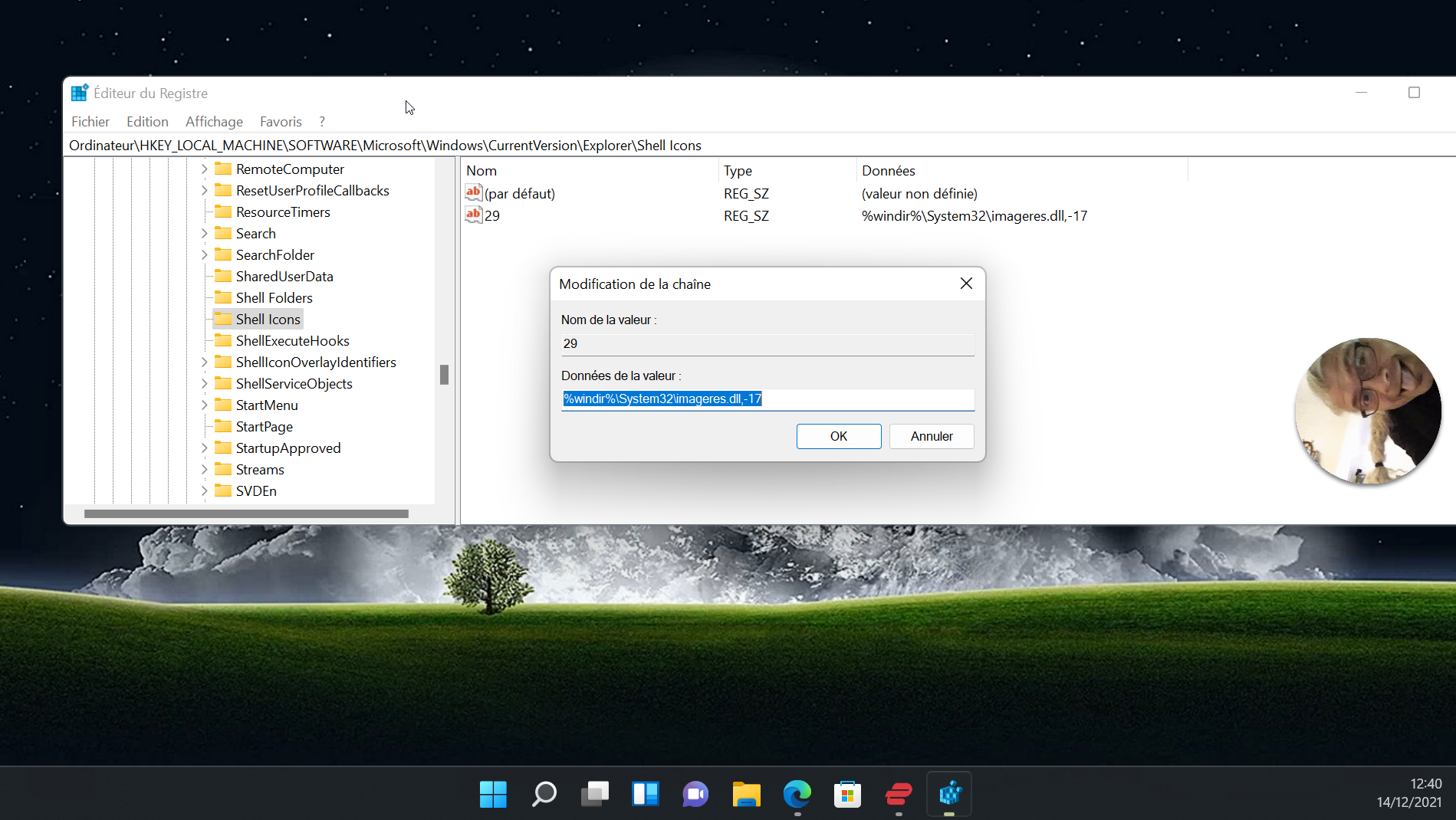
Task: Sort values by the Données column
Action: [x=1021, y=170]
